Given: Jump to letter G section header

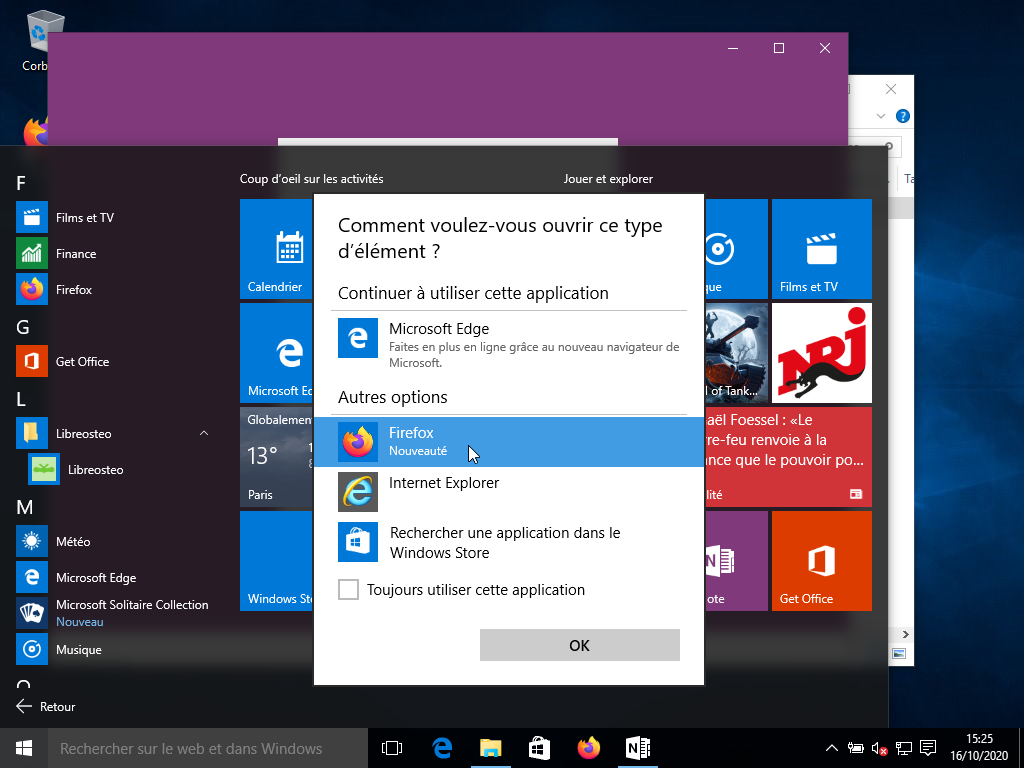Looking at the screenshot, I should 22,327.
